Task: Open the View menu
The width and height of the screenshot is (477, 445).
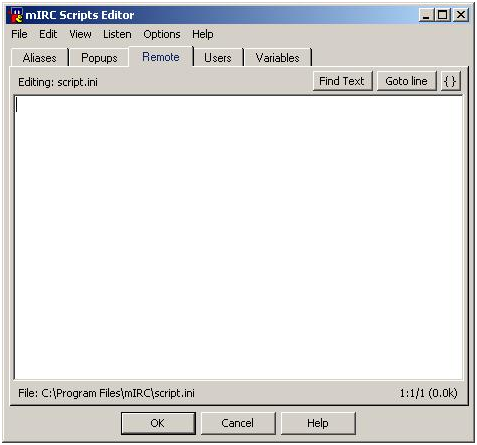Action: [x=80, y=34]
